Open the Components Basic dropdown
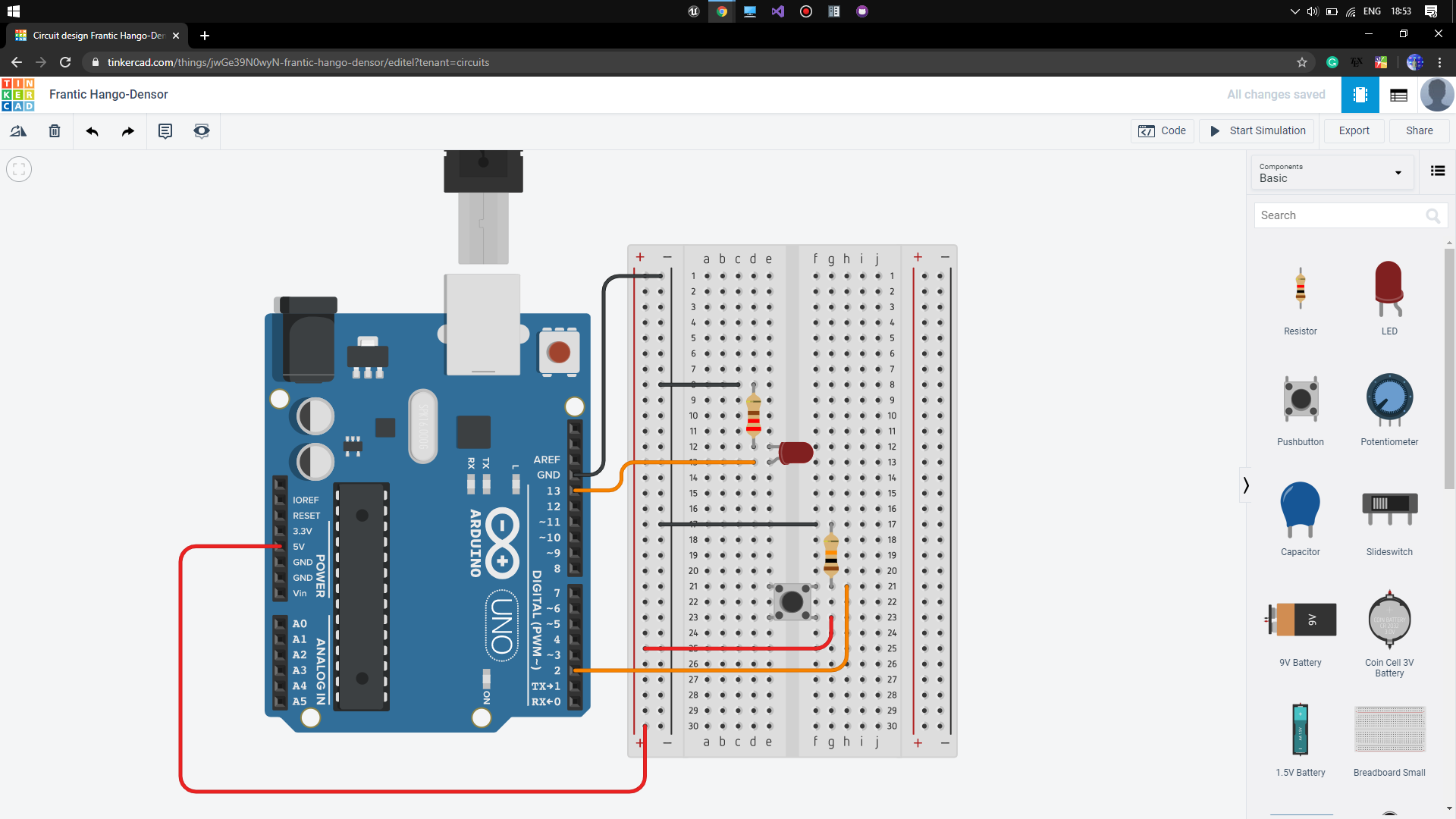 coord(1332,173)
